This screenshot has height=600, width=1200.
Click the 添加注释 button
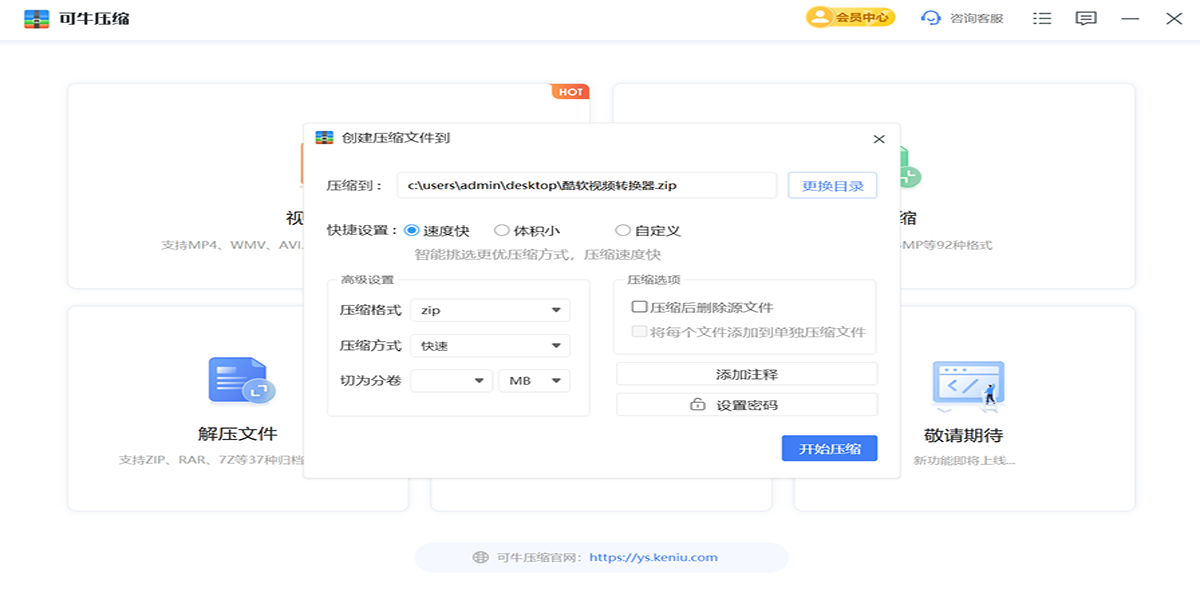(x=746, y=374)
